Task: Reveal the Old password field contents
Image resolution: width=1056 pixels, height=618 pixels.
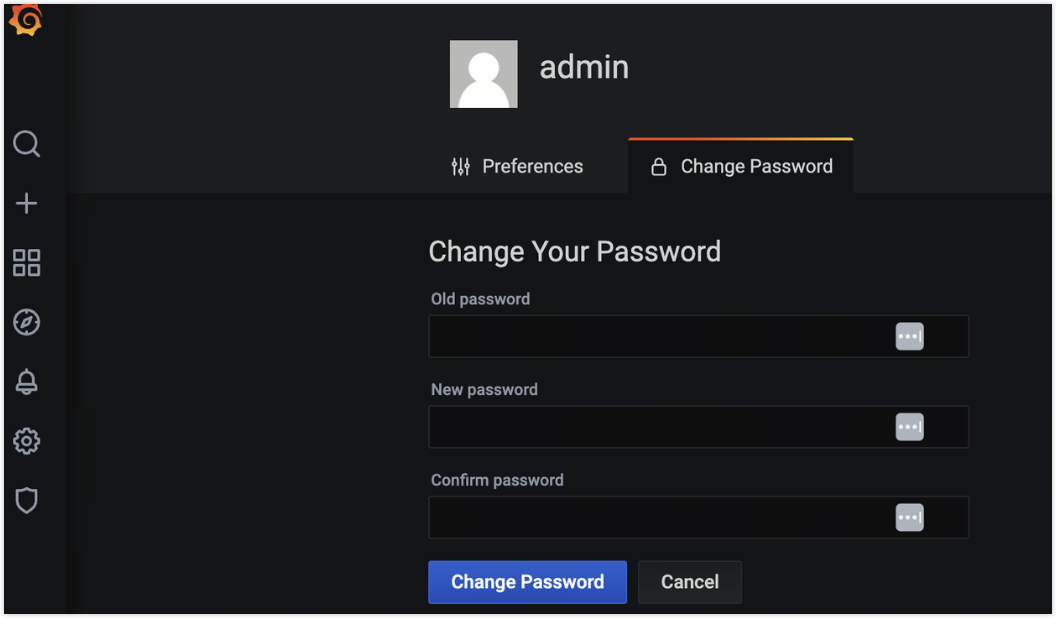Action: (x=909, y=336)
